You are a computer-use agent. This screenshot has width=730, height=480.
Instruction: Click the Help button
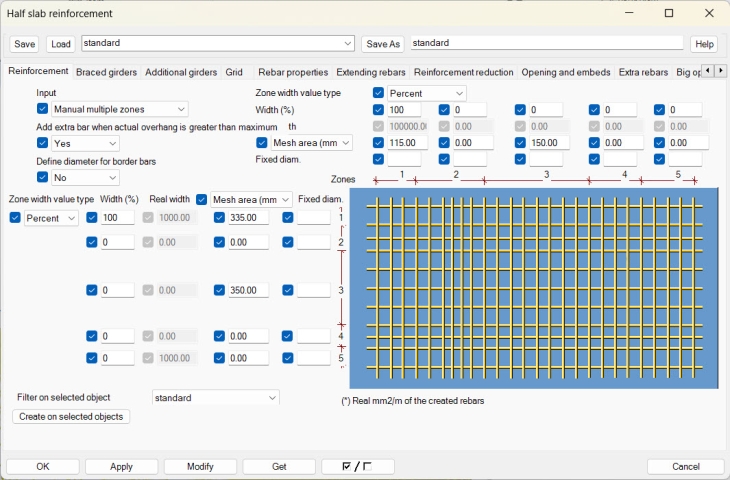click(704, 44)
